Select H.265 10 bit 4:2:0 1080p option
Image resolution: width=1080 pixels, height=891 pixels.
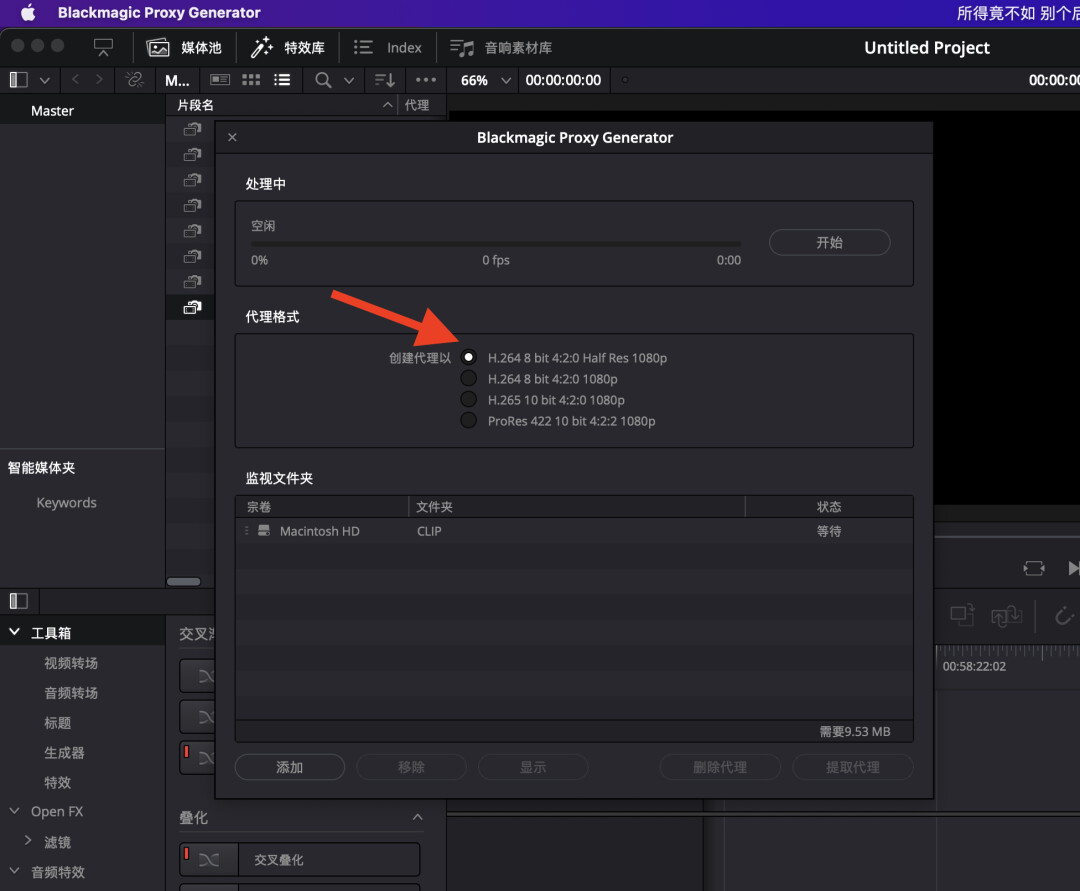pyautogui.click(x=468, y=399)
